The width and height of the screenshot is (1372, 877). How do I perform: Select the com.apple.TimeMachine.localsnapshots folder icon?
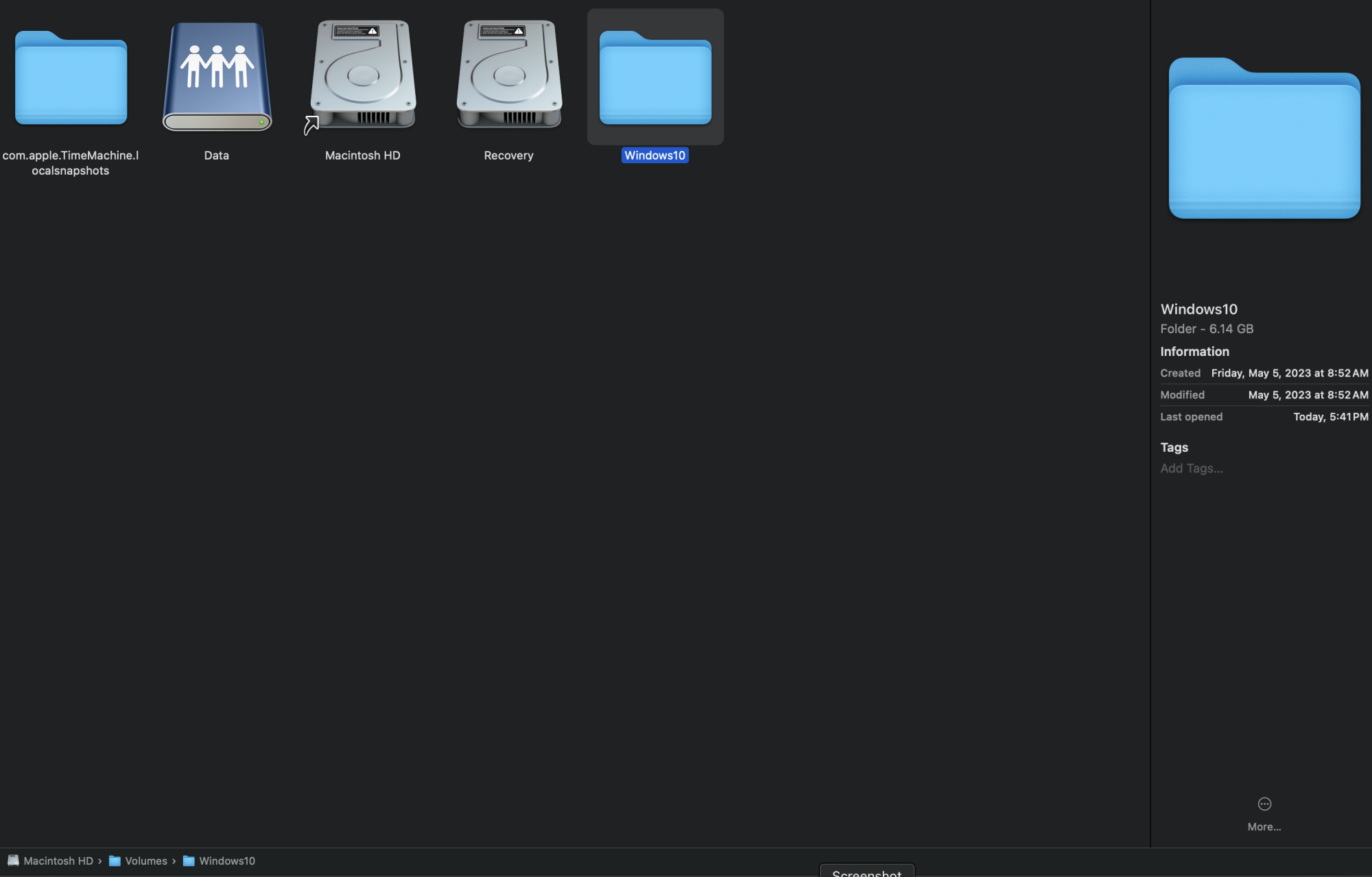pos(71,78)
